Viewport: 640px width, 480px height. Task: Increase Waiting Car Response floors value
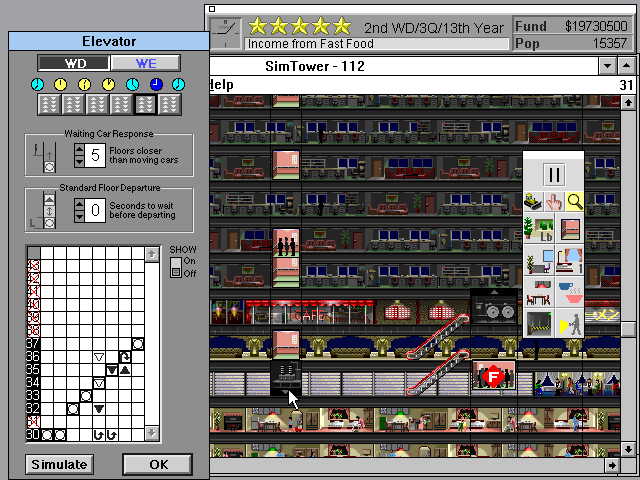79,149
